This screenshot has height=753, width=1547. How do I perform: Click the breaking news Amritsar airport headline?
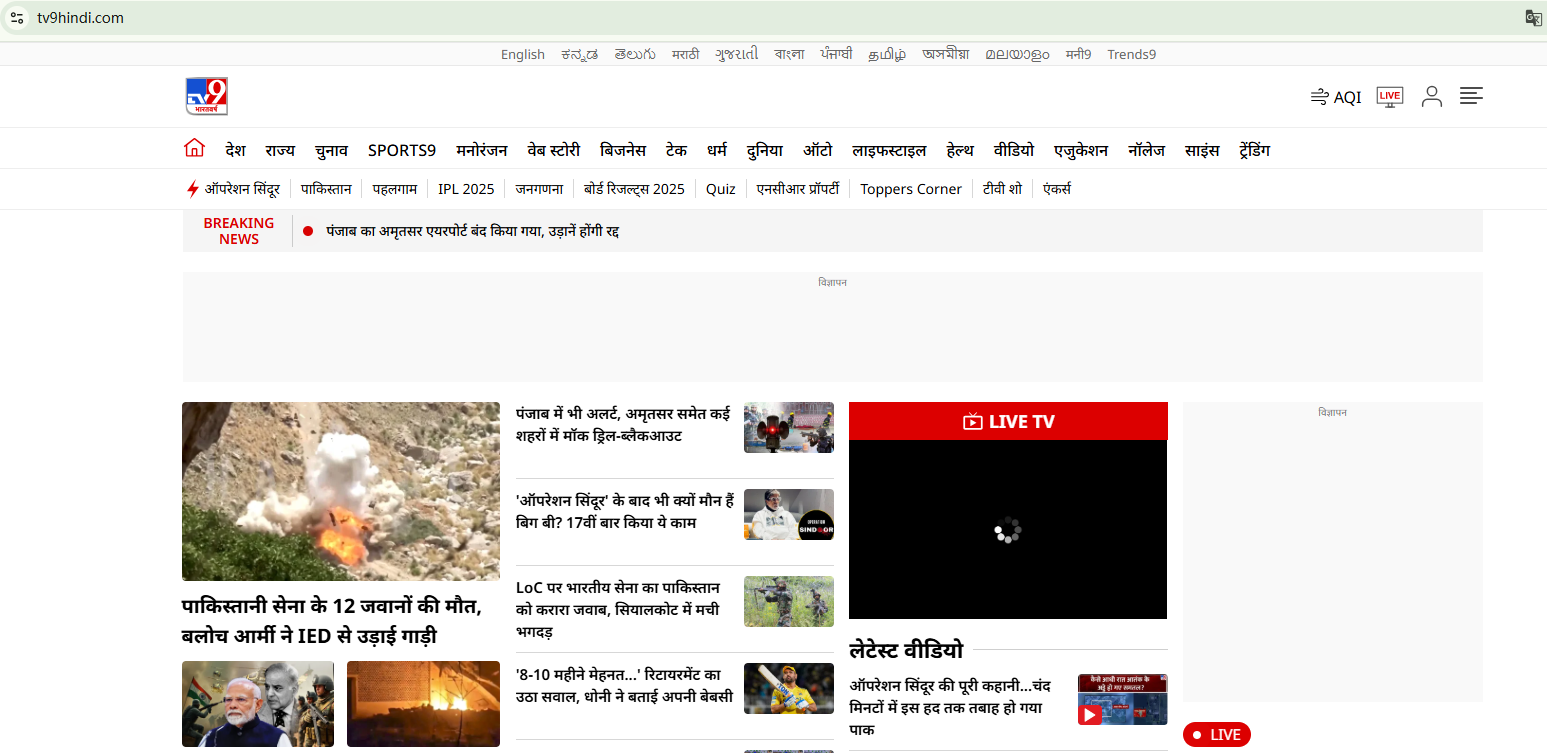coord(473,231)
